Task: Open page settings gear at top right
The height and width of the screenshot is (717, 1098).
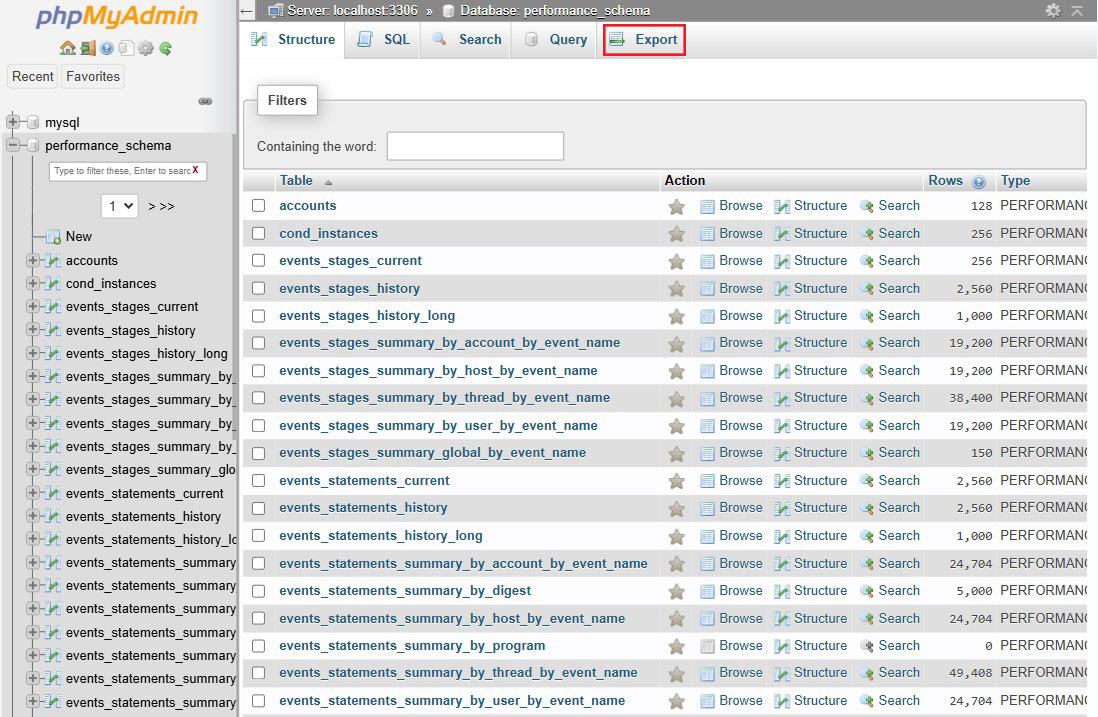Action: [x=1053, y=11]
